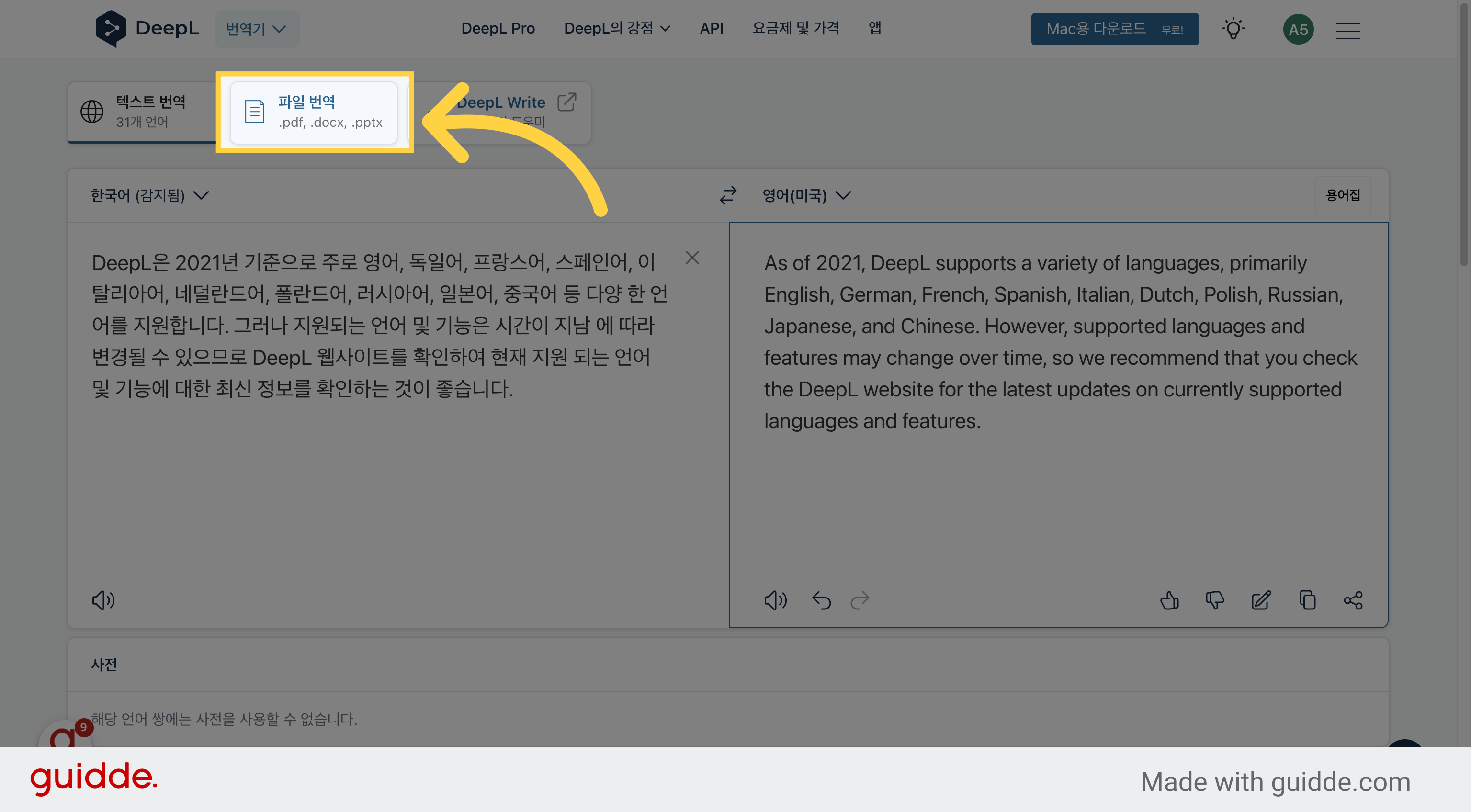Listen to translated text speaker icon

(x=775, y=600)
